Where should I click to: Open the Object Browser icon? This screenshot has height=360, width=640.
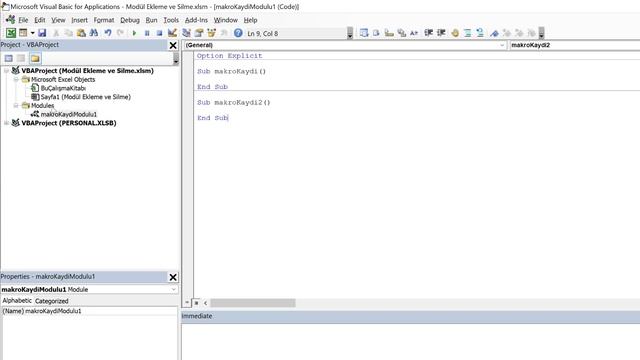[x=211, y=33]
